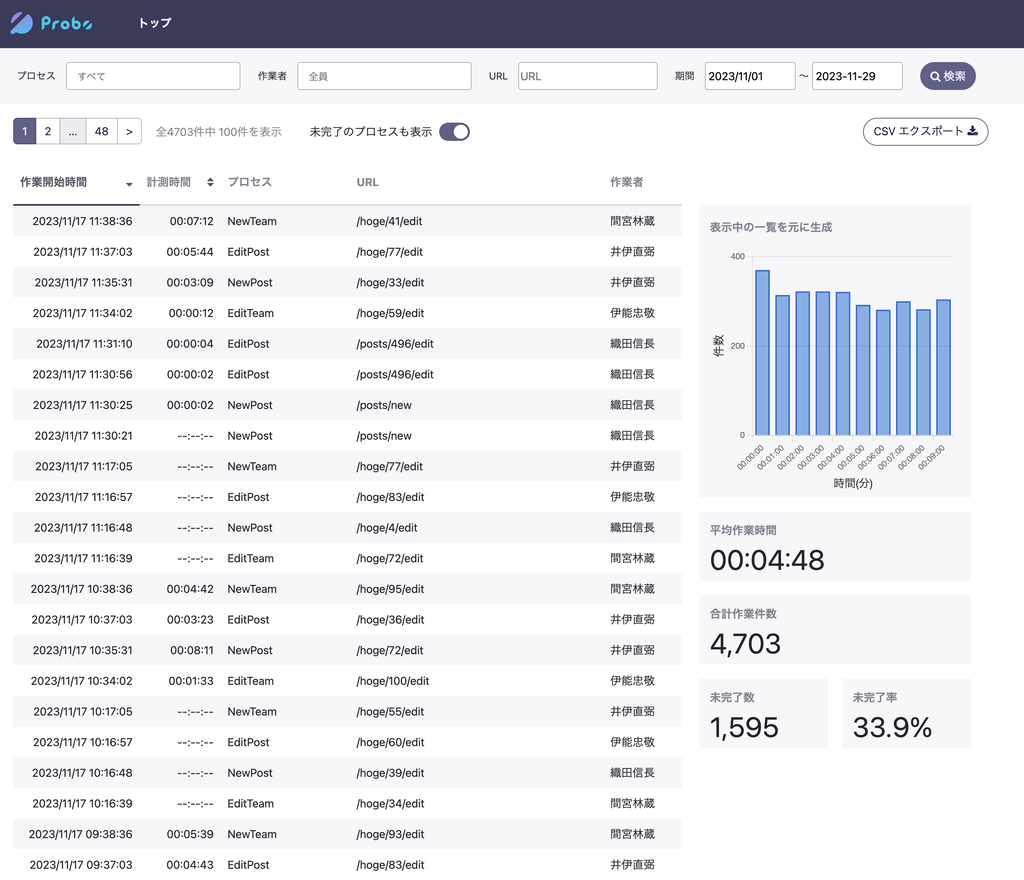Go to next page with > arrow

[x=129, y=131]
